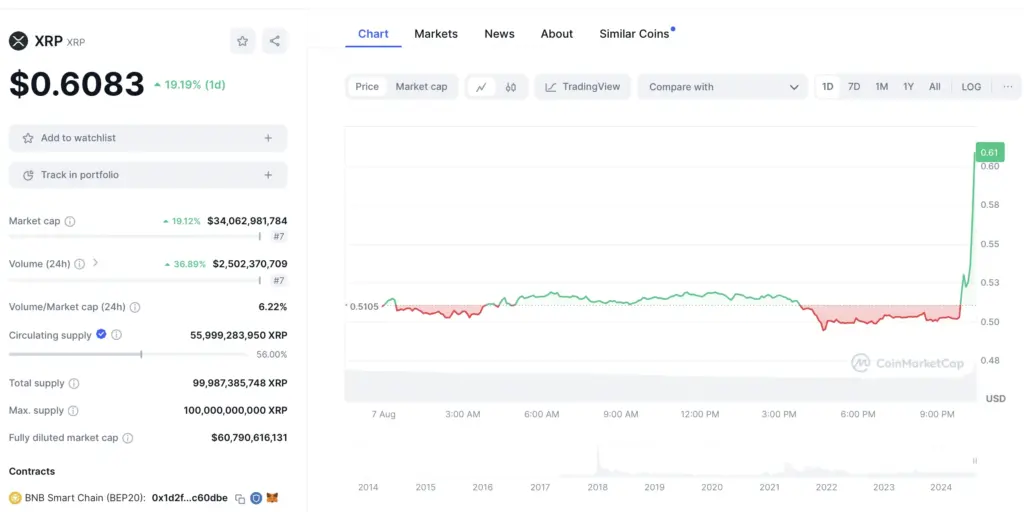1024x512 pixels.
Task: Click the BNB Smart Chain logo icon
Action: pos(15,498)
